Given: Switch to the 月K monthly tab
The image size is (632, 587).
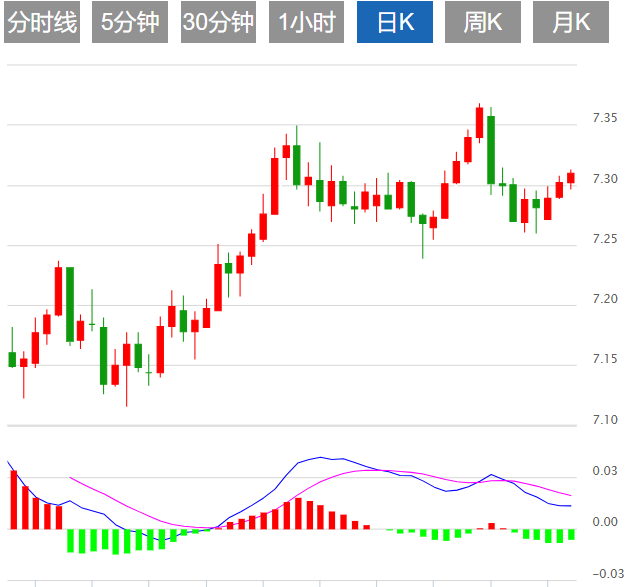Looking at the screenshot, I should point(571,22).
